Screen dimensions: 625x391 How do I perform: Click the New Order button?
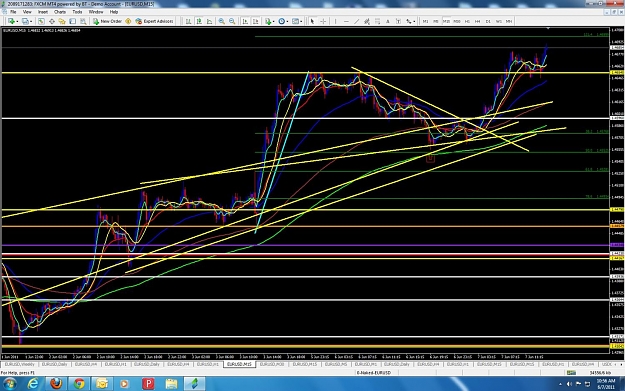(x=107, y=21)
